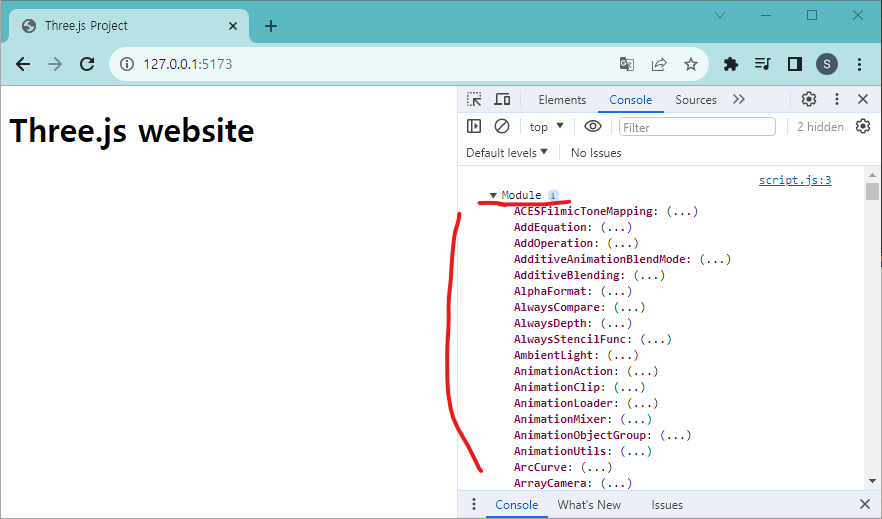Open the top context dropdown
This screenshot has width=882, height=519.
[546, 127]
